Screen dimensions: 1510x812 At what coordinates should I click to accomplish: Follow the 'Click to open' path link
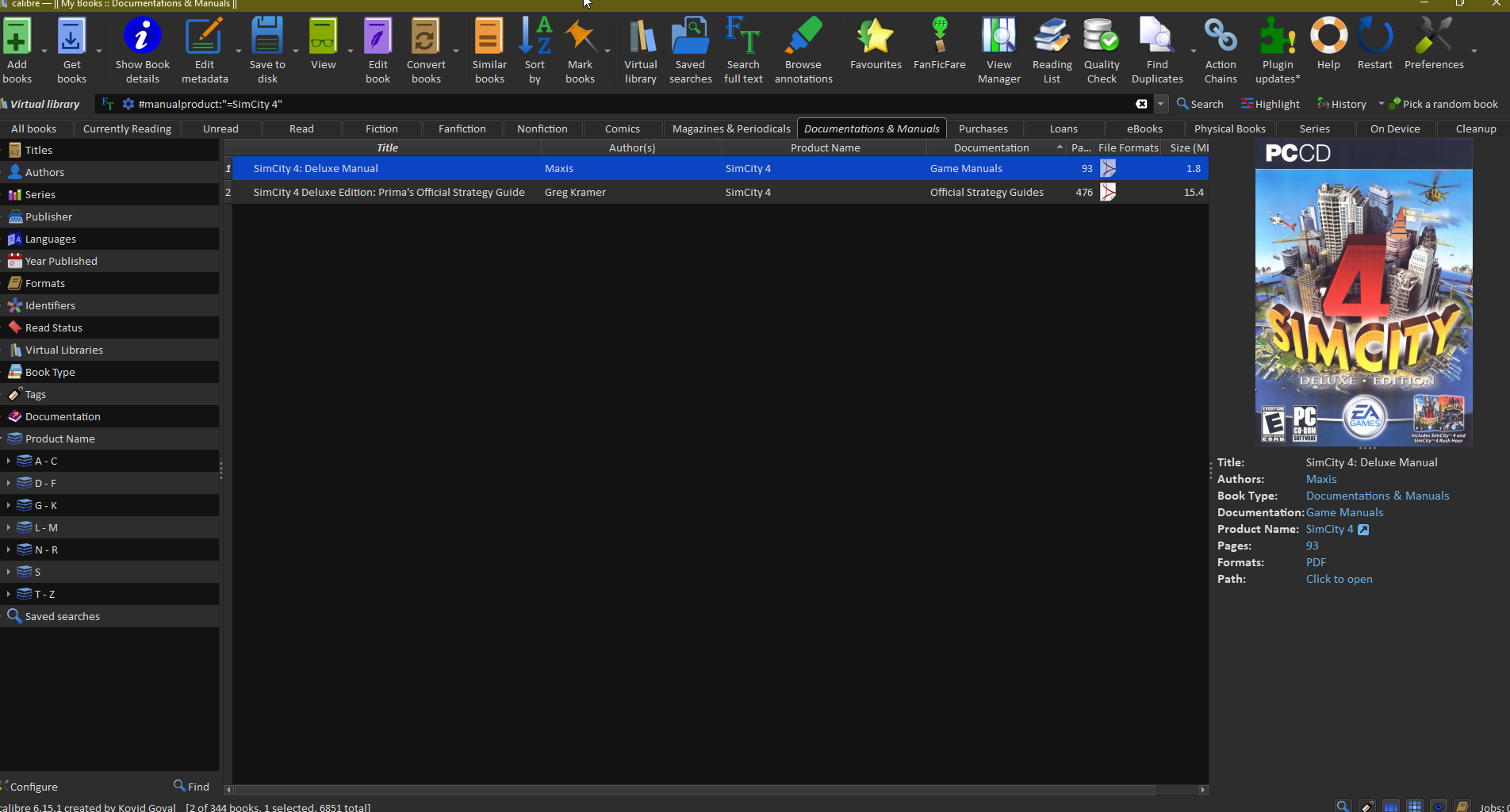pos(1339,579)
